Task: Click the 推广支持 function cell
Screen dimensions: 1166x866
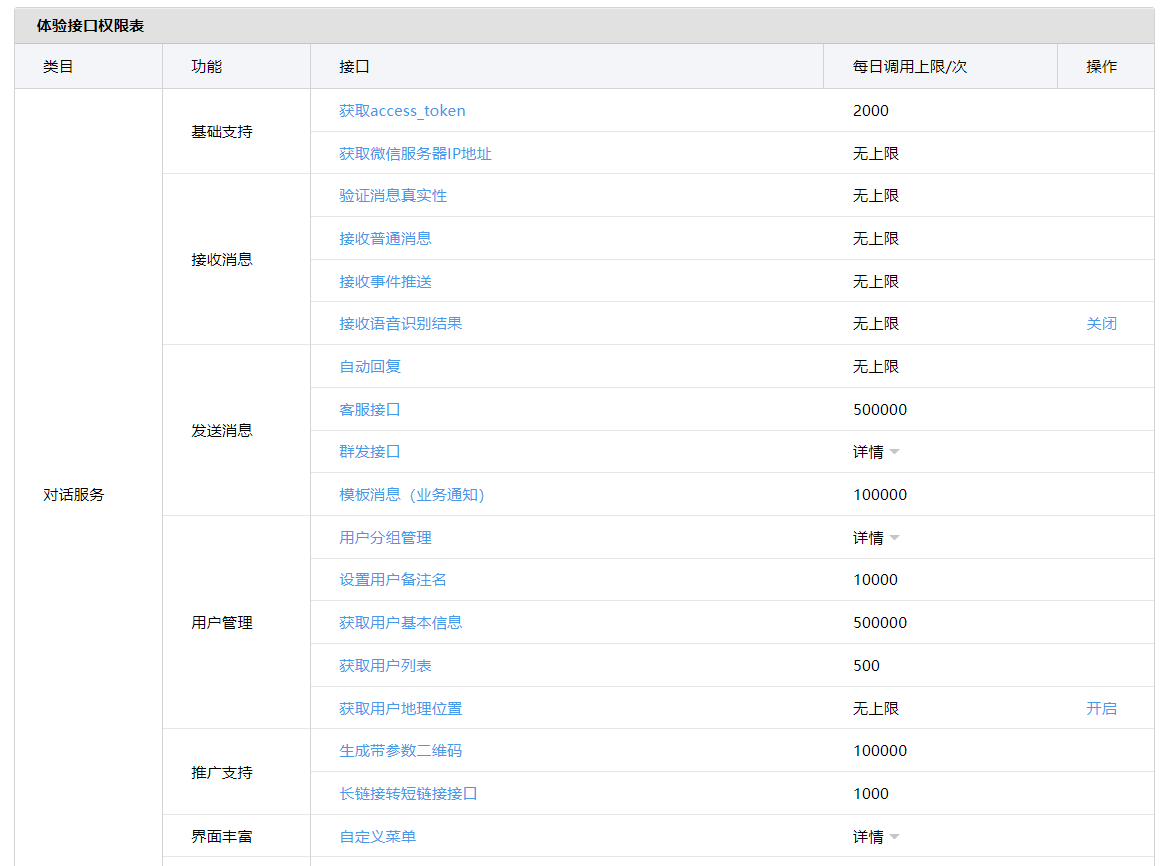Action: pos(222,772)
